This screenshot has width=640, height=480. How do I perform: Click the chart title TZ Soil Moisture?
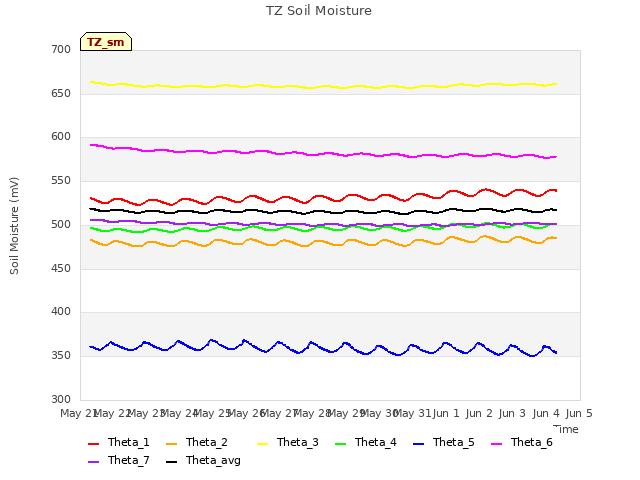point(319,11)
